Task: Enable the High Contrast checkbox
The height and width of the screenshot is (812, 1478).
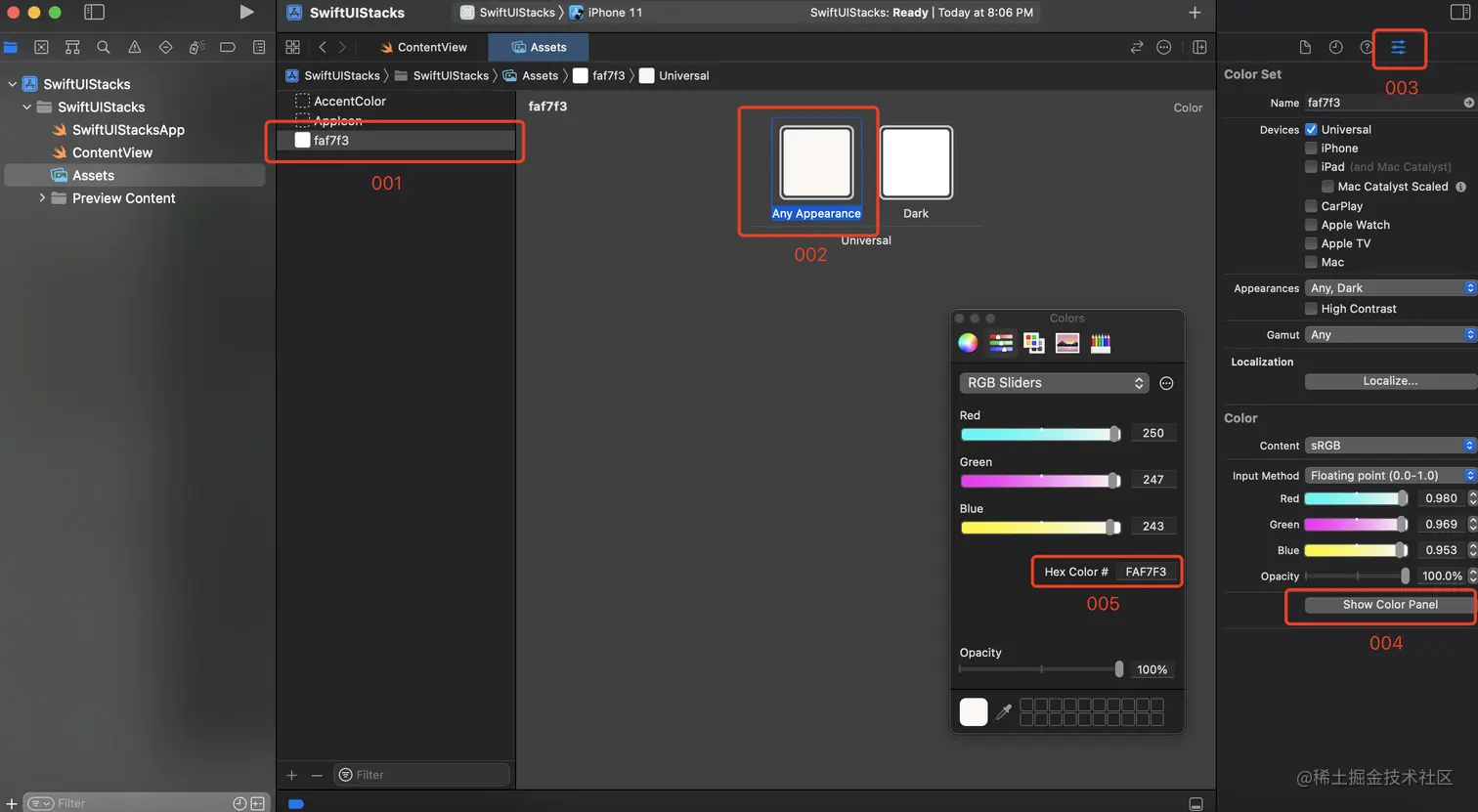Action: tap(1311, 309)
